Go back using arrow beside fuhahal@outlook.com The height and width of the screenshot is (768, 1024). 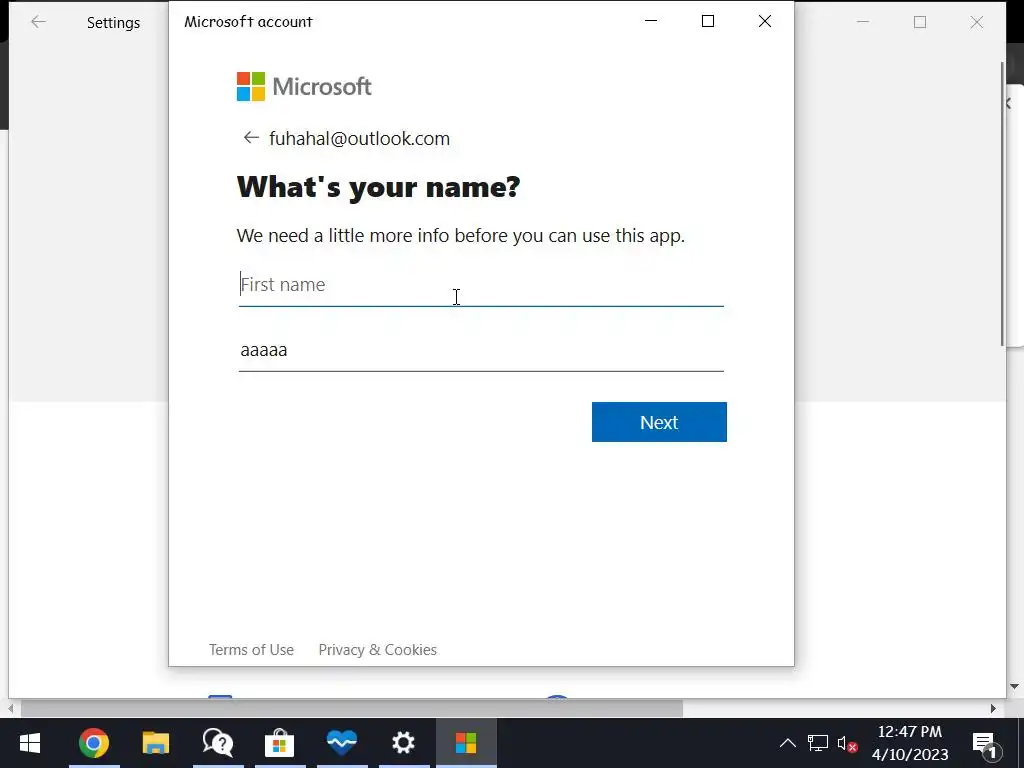(x=251, y=138)
